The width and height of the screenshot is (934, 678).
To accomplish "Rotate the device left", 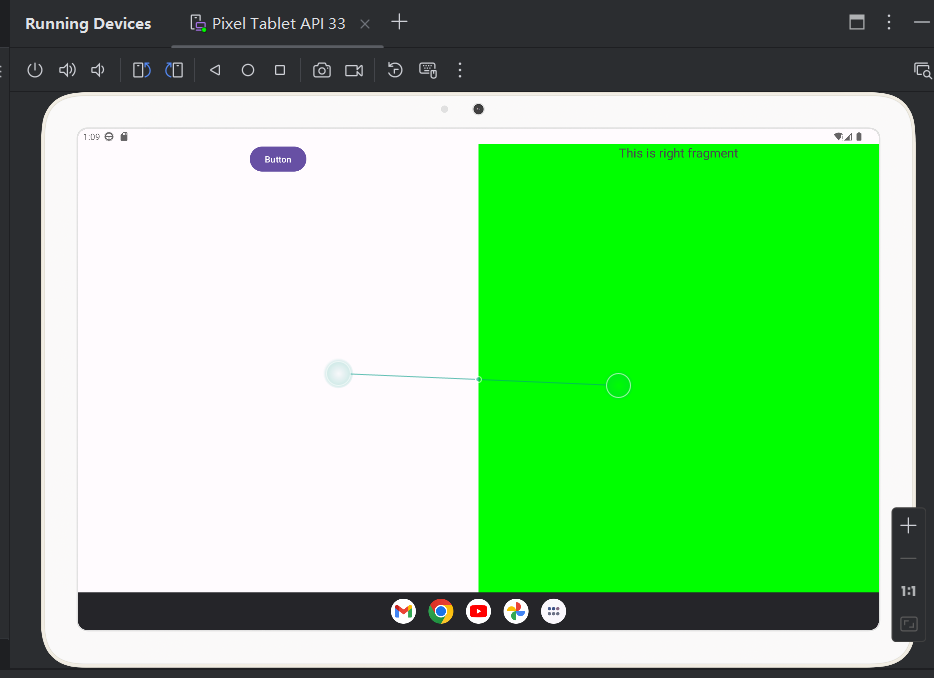I will coord(142,70).
